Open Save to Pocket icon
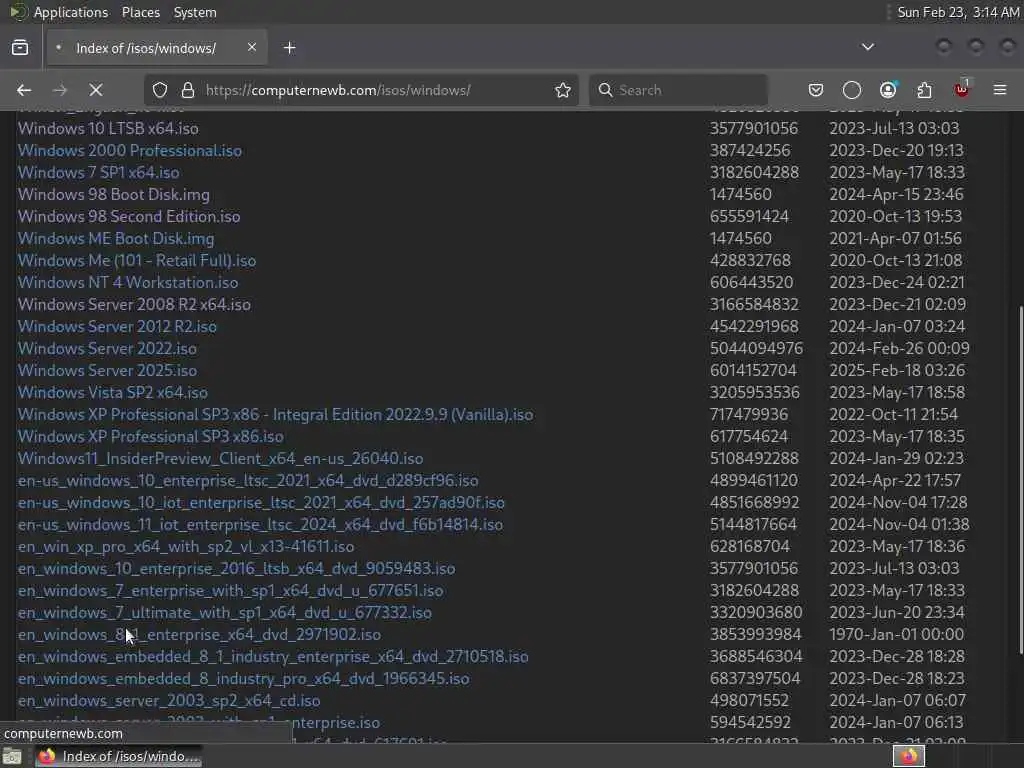 816,90
